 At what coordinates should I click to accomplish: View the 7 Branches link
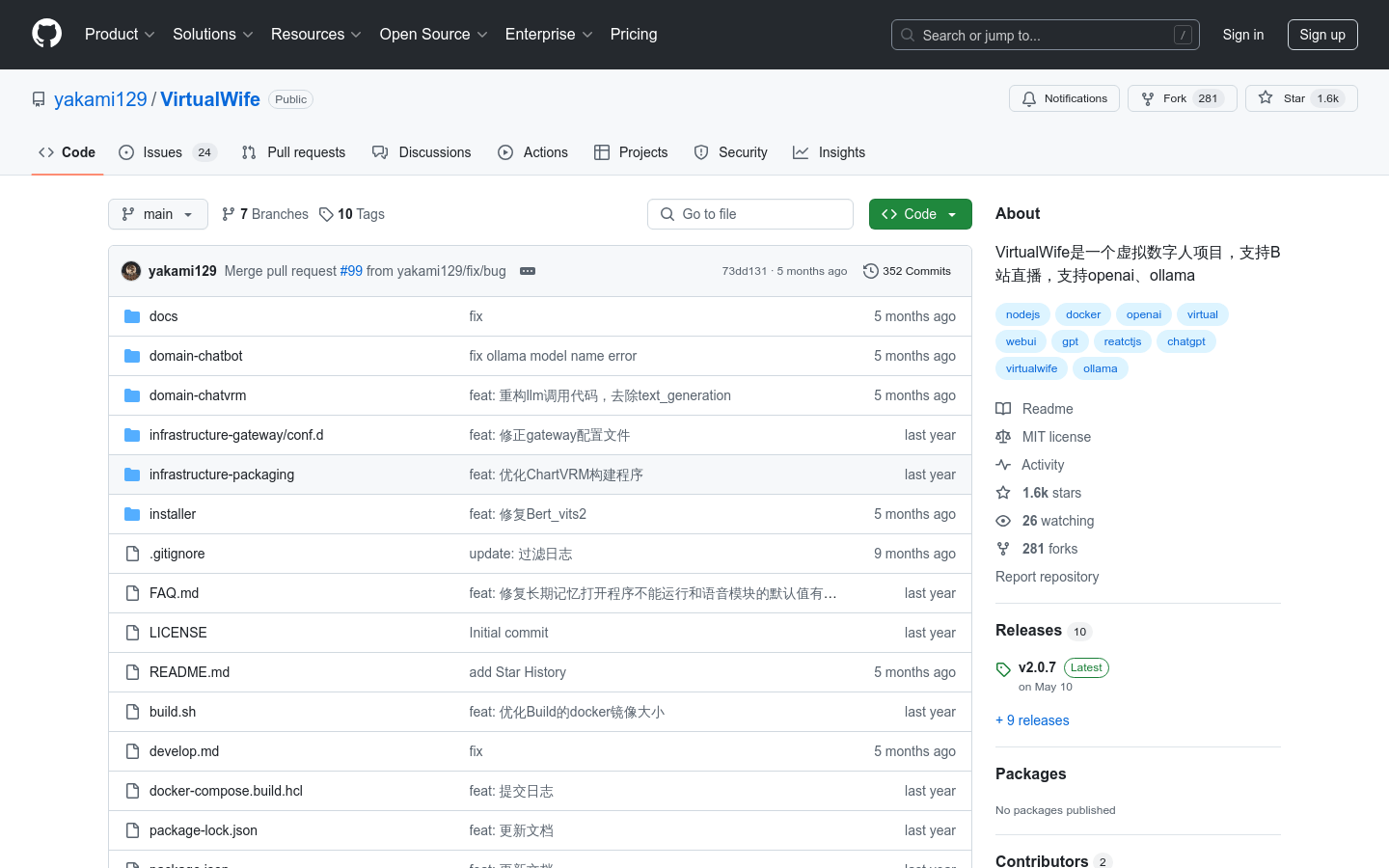coord(265,214)
